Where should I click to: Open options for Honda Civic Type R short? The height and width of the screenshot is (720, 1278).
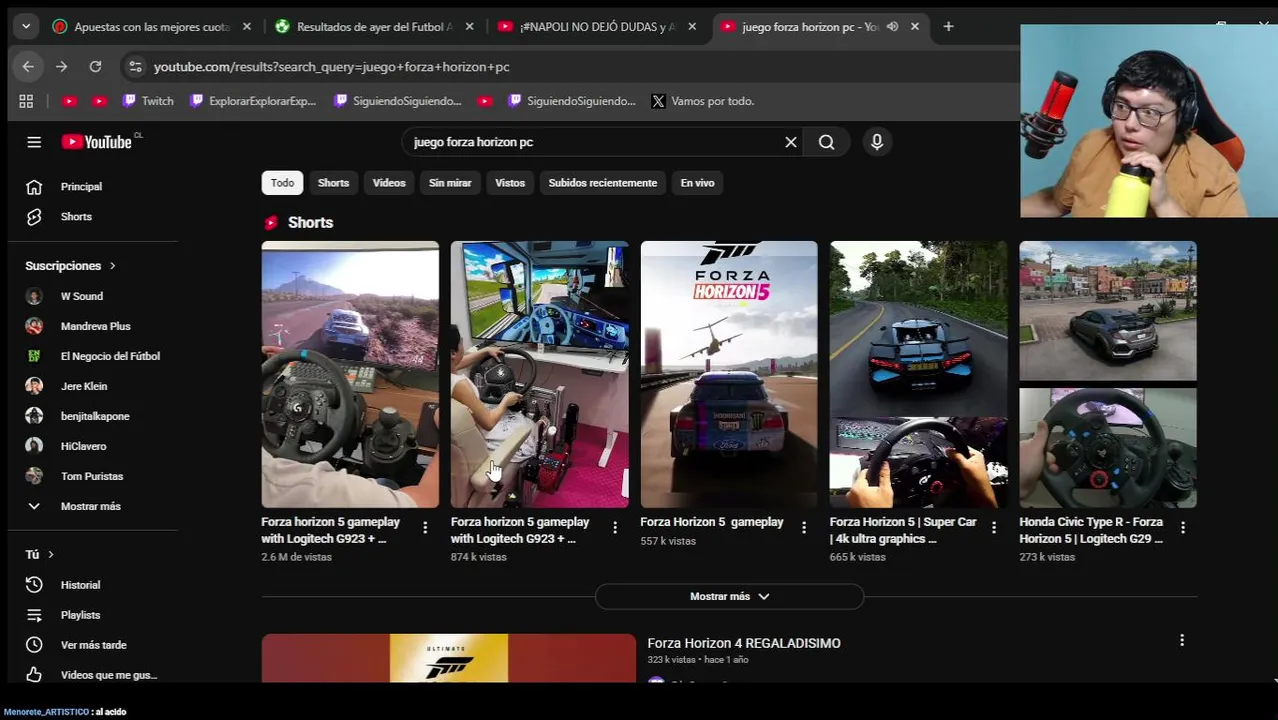1183,527
